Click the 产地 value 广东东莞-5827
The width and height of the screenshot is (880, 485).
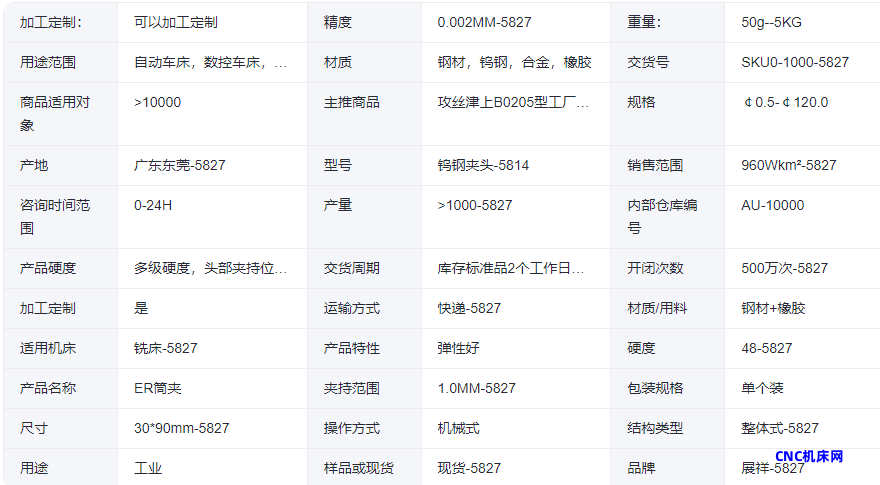click(179, 165)
